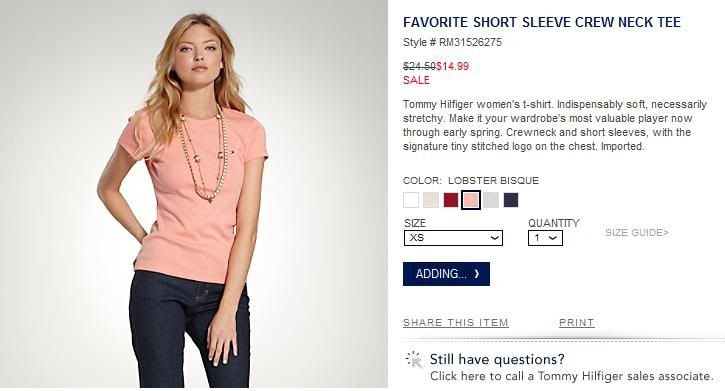This screenshot has height=391, width=725.
Task: Click the cursor icon beside Still have questions
Action: [x=414, y=360]
